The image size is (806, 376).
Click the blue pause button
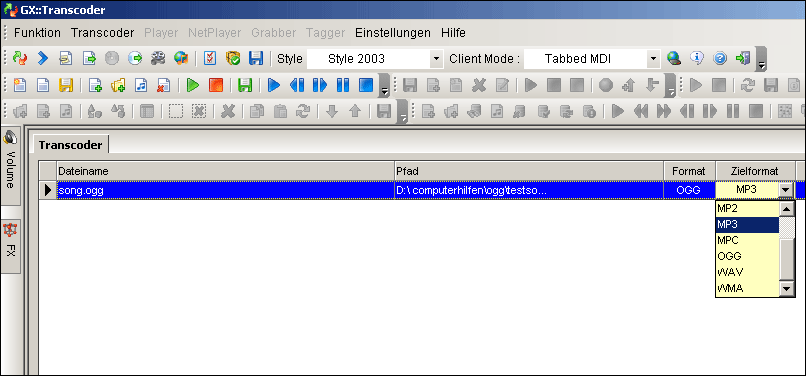click(343, 85)
